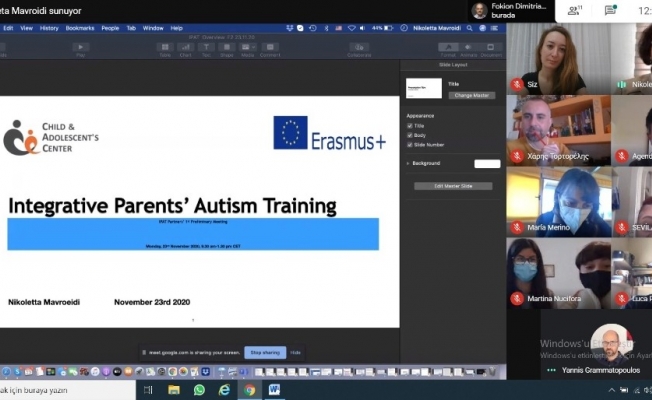Click the Play icon in Keynote toolbar
The width and height of the screenshot is (652, 400).
(80, 47)
